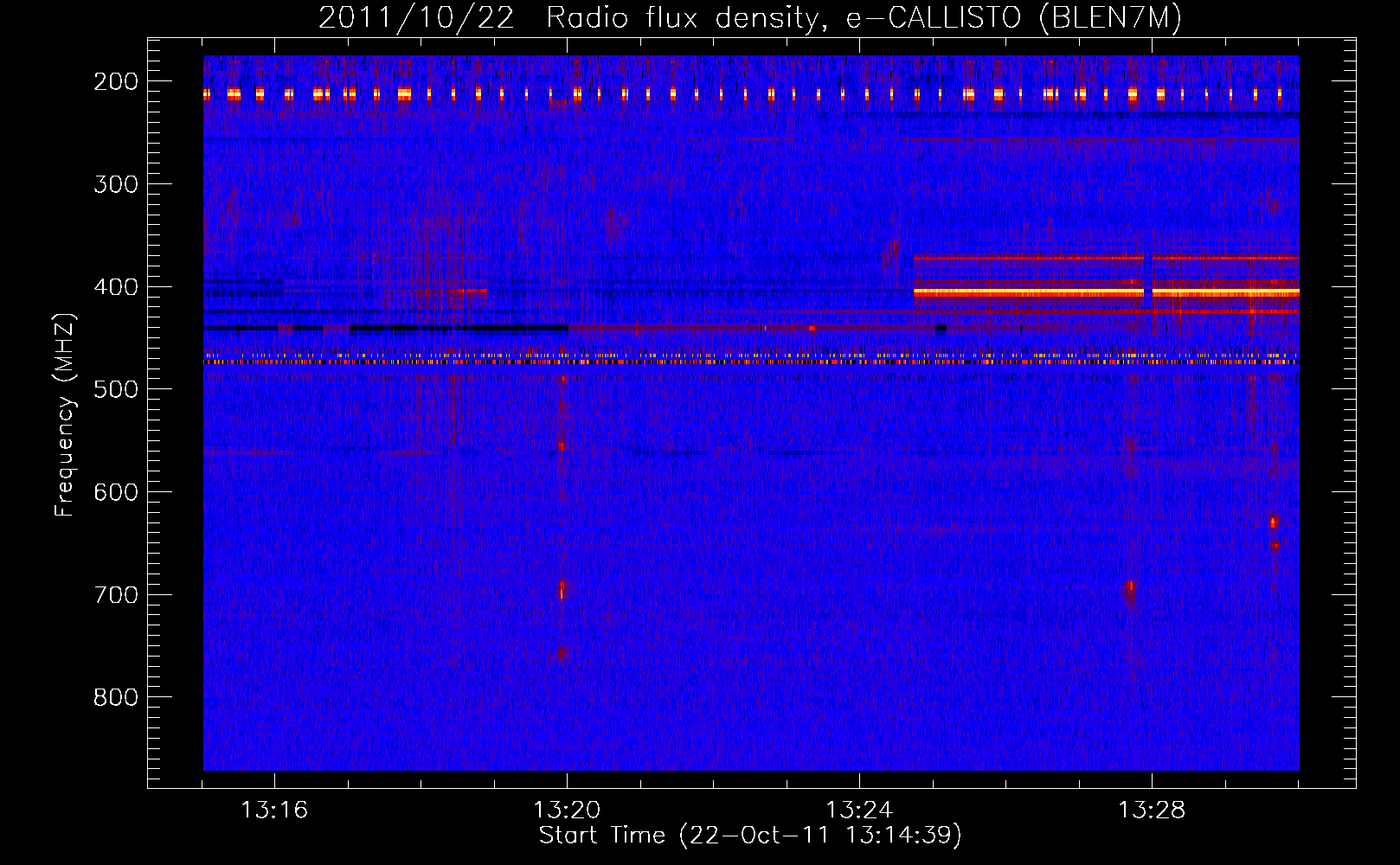The image size is (1400, 865).
Task: Click the 200 frequency tick label
Action: tap(116, 81)
